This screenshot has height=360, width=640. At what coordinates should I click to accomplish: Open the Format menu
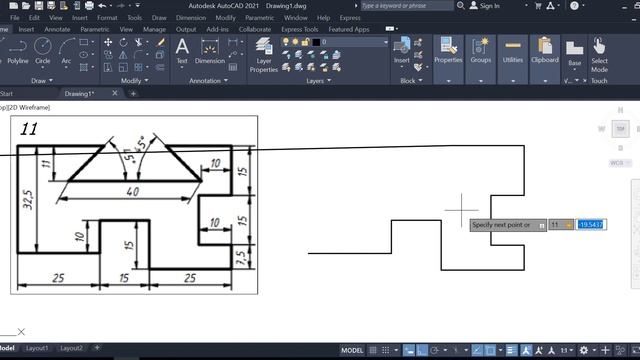tap(107, 18)
